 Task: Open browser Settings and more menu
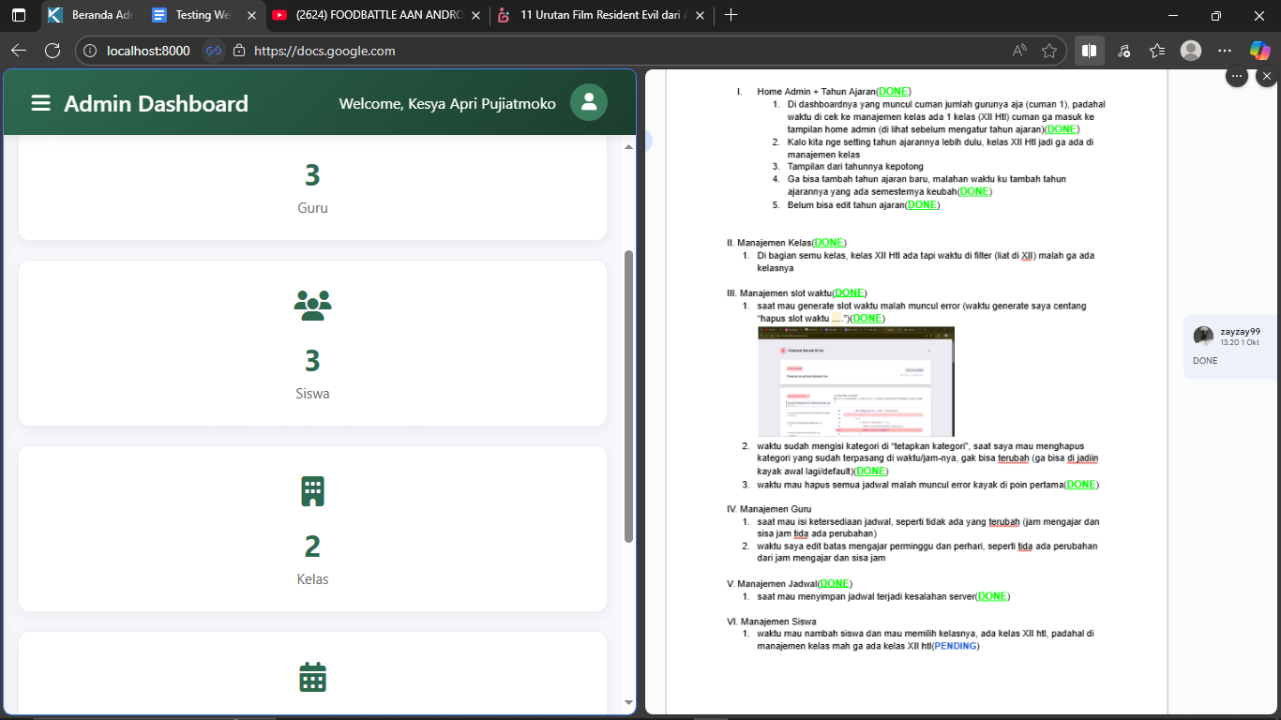(x=1225, y=50)
